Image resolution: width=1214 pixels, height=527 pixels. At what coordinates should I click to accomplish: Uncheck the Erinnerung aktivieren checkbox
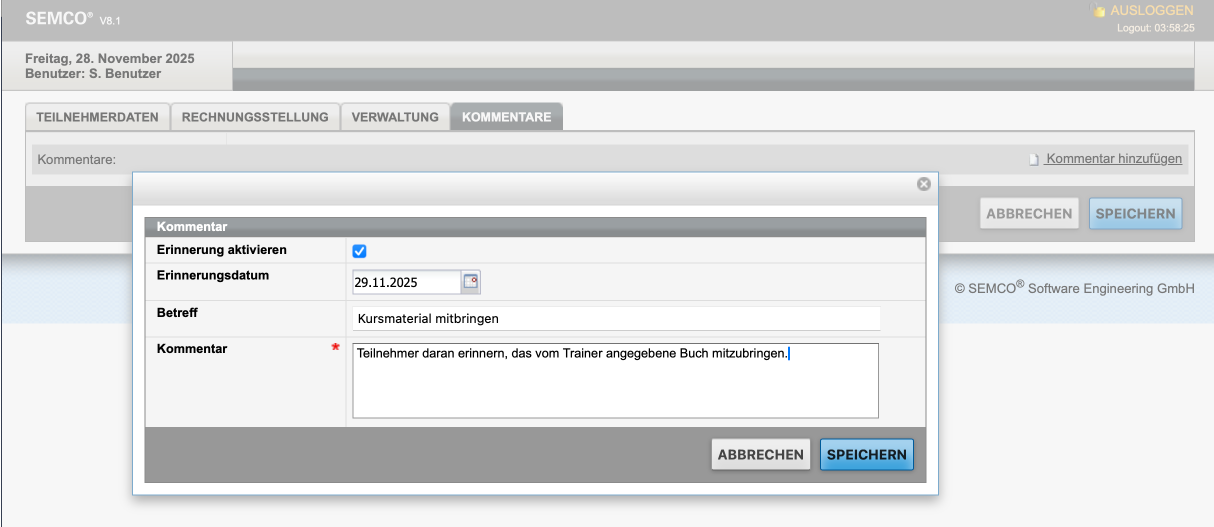click(360, 251)
